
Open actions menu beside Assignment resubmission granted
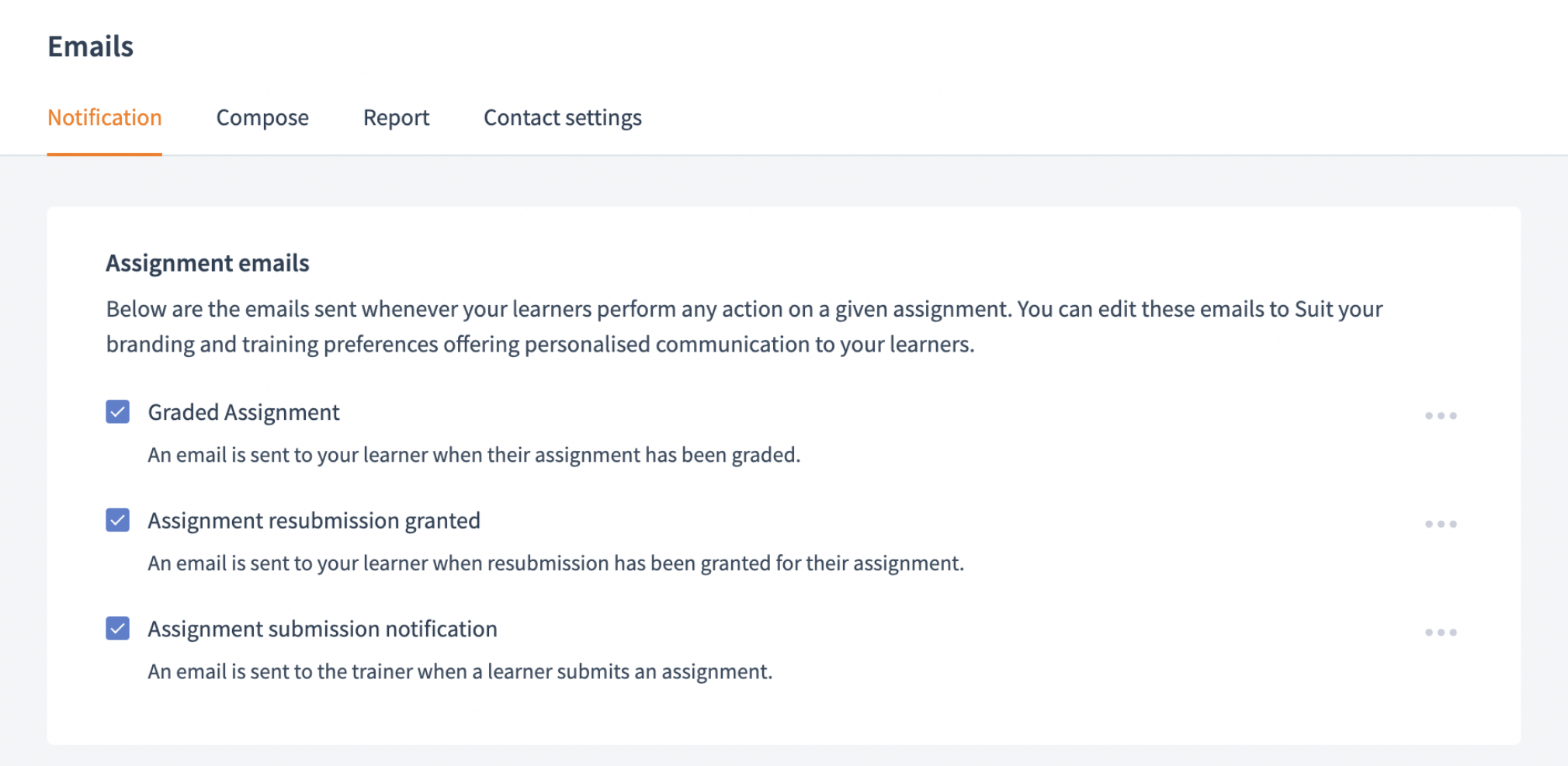(x=1441, y=524)
